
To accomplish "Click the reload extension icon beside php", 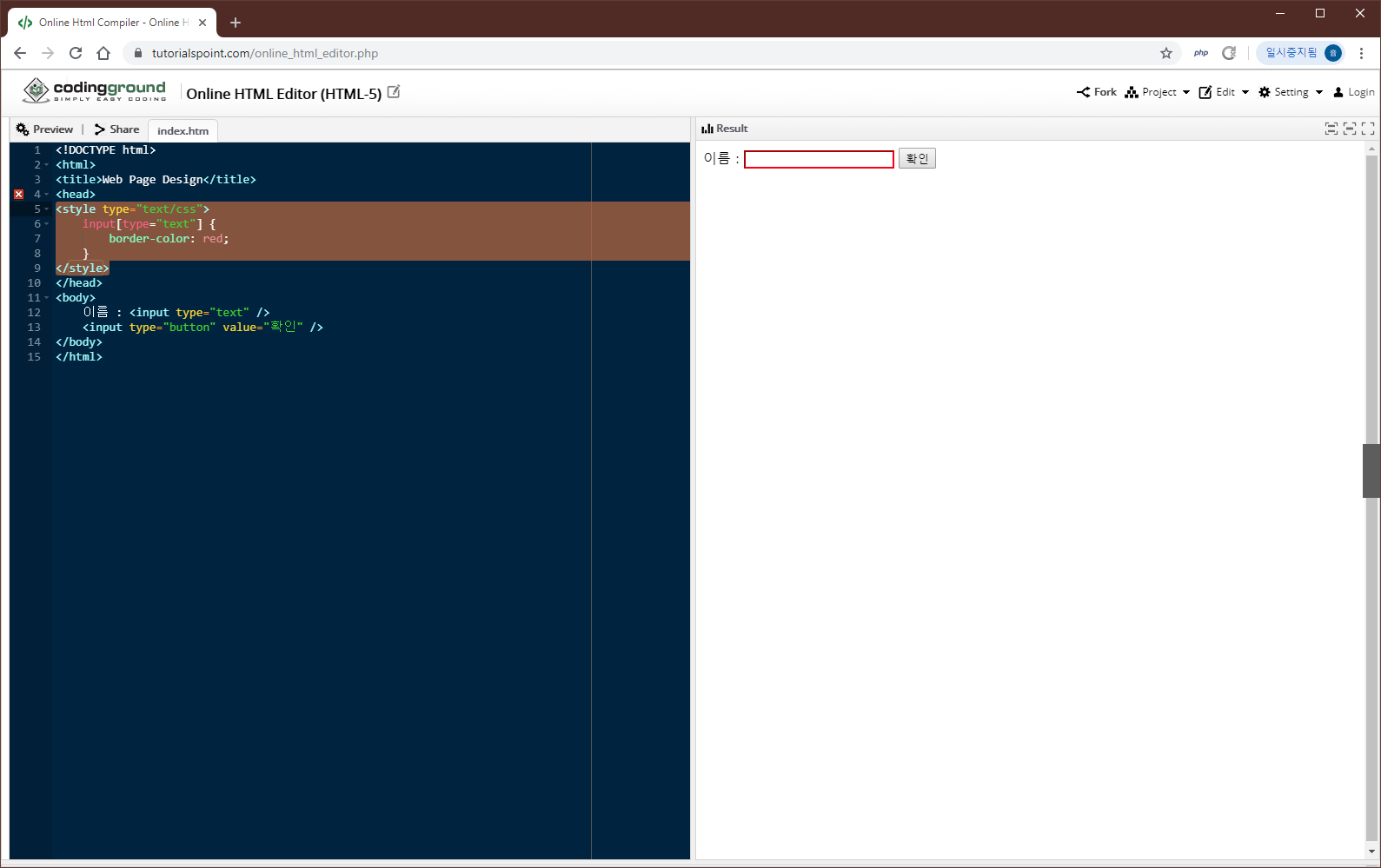I will pyautogui.click(x=1229, y=53).
